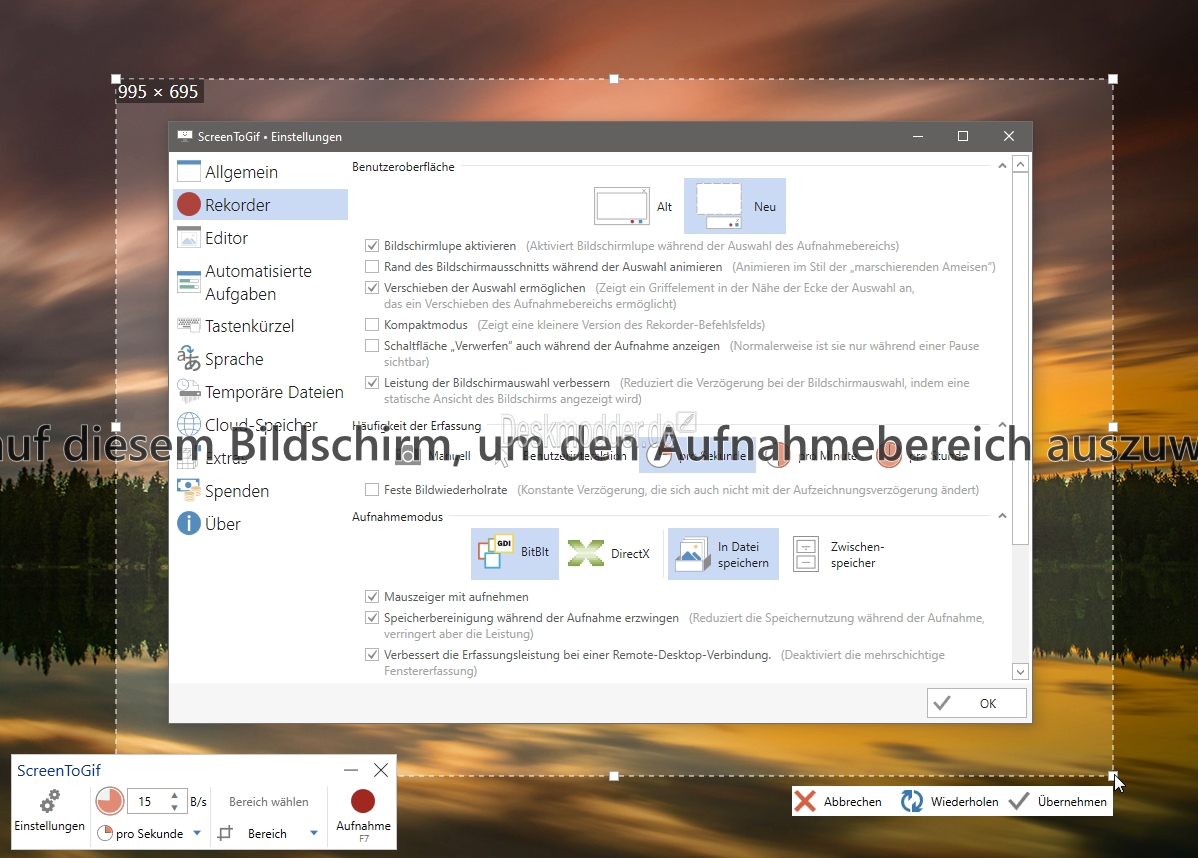1198x858 pixels.
Task: Collapse the 'Häufigkeit der Erfassung' section
Action: (1002, 426)
